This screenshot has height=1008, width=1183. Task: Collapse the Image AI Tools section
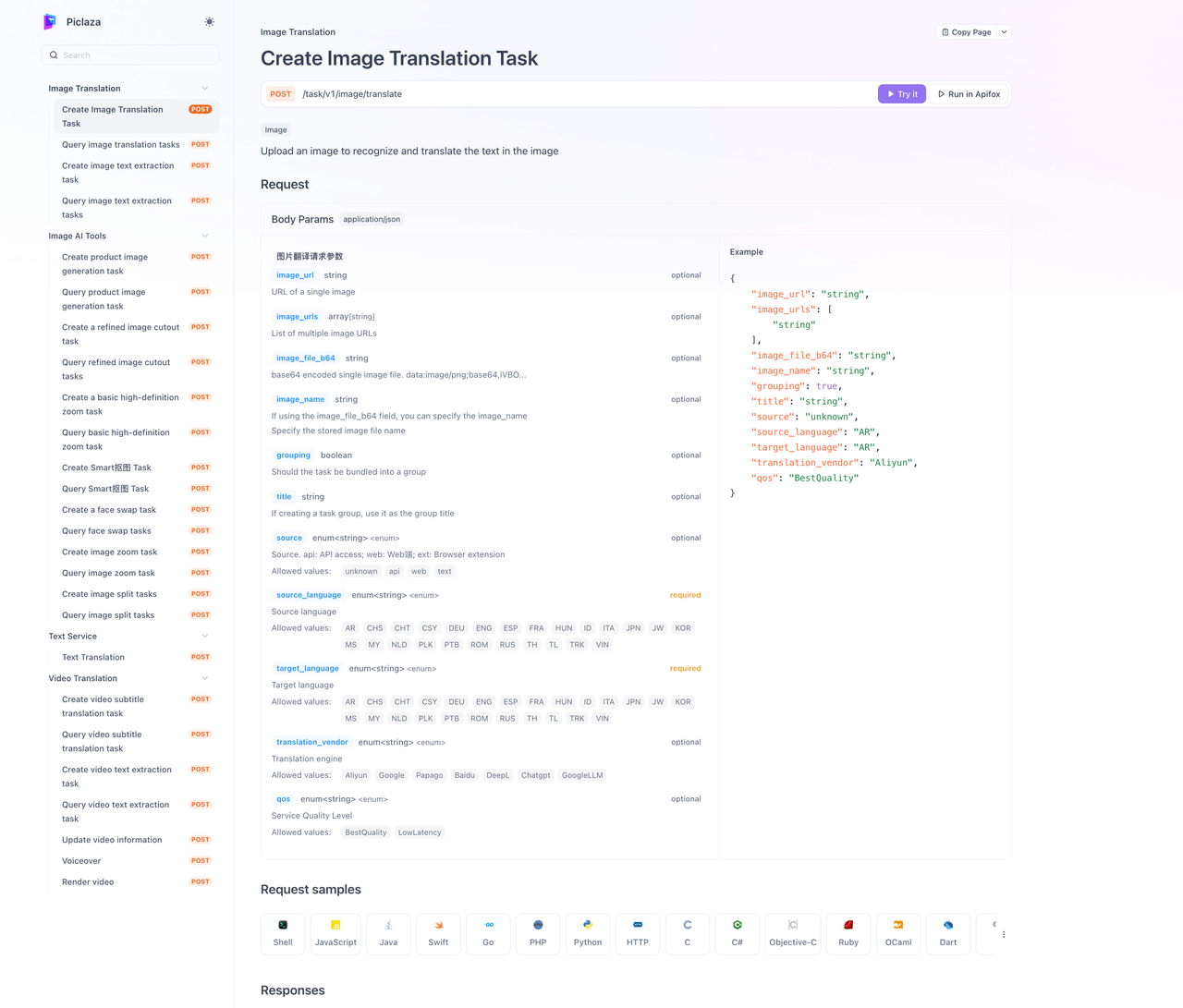pyautogui.click(x=205, y=236)
